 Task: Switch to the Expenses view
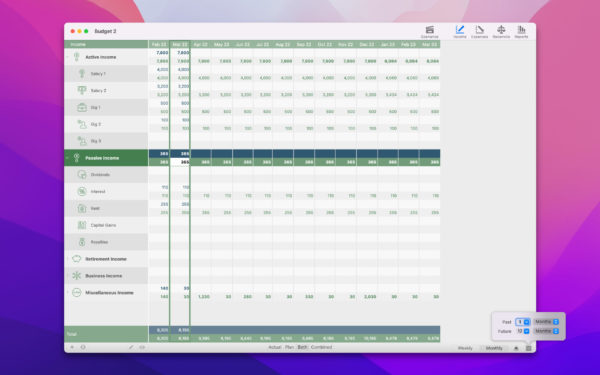(479, 32)
